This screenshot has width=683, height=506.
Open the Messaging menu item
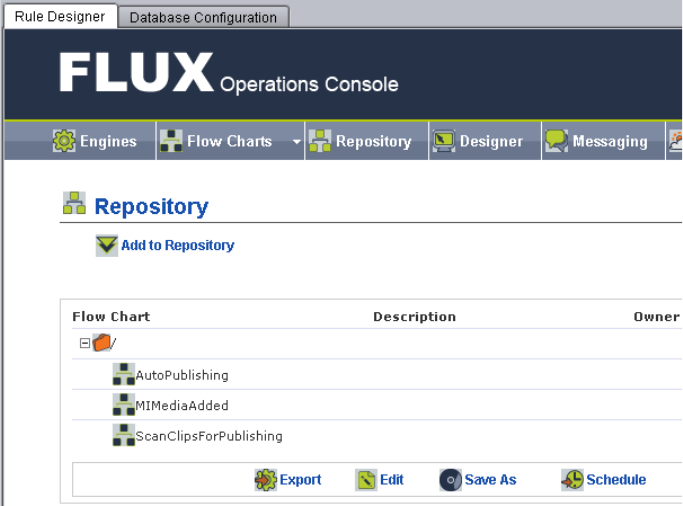[610, 141]
